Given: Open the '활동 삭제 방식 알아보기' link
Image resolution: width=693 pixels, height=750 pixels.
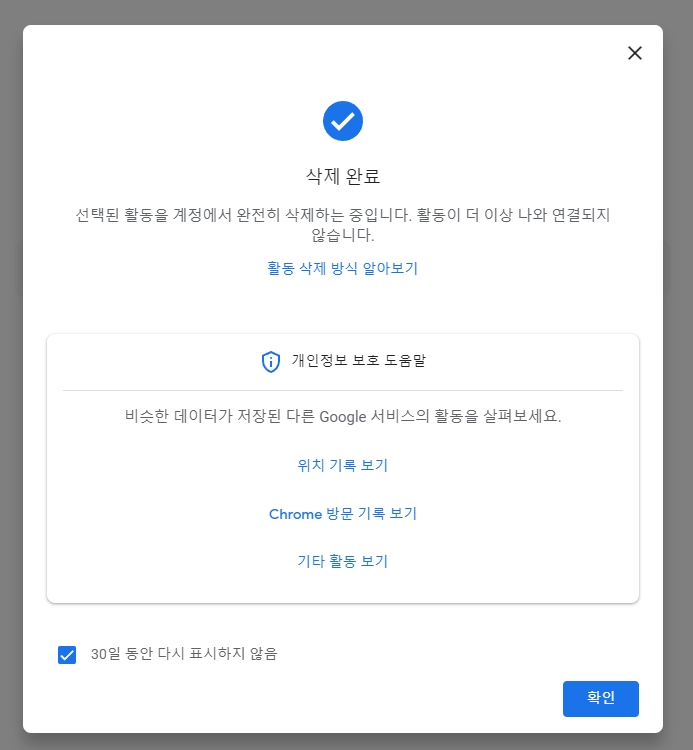Looking at the screenshot, I should [x=342, y=268].
